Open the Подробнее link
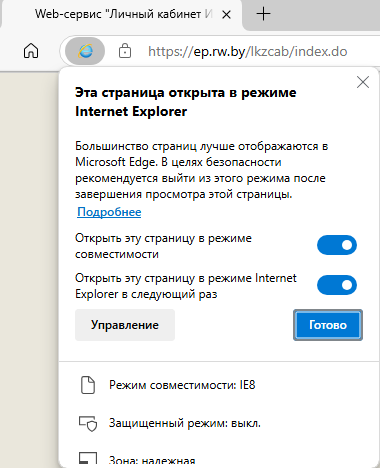 point(109,212)
